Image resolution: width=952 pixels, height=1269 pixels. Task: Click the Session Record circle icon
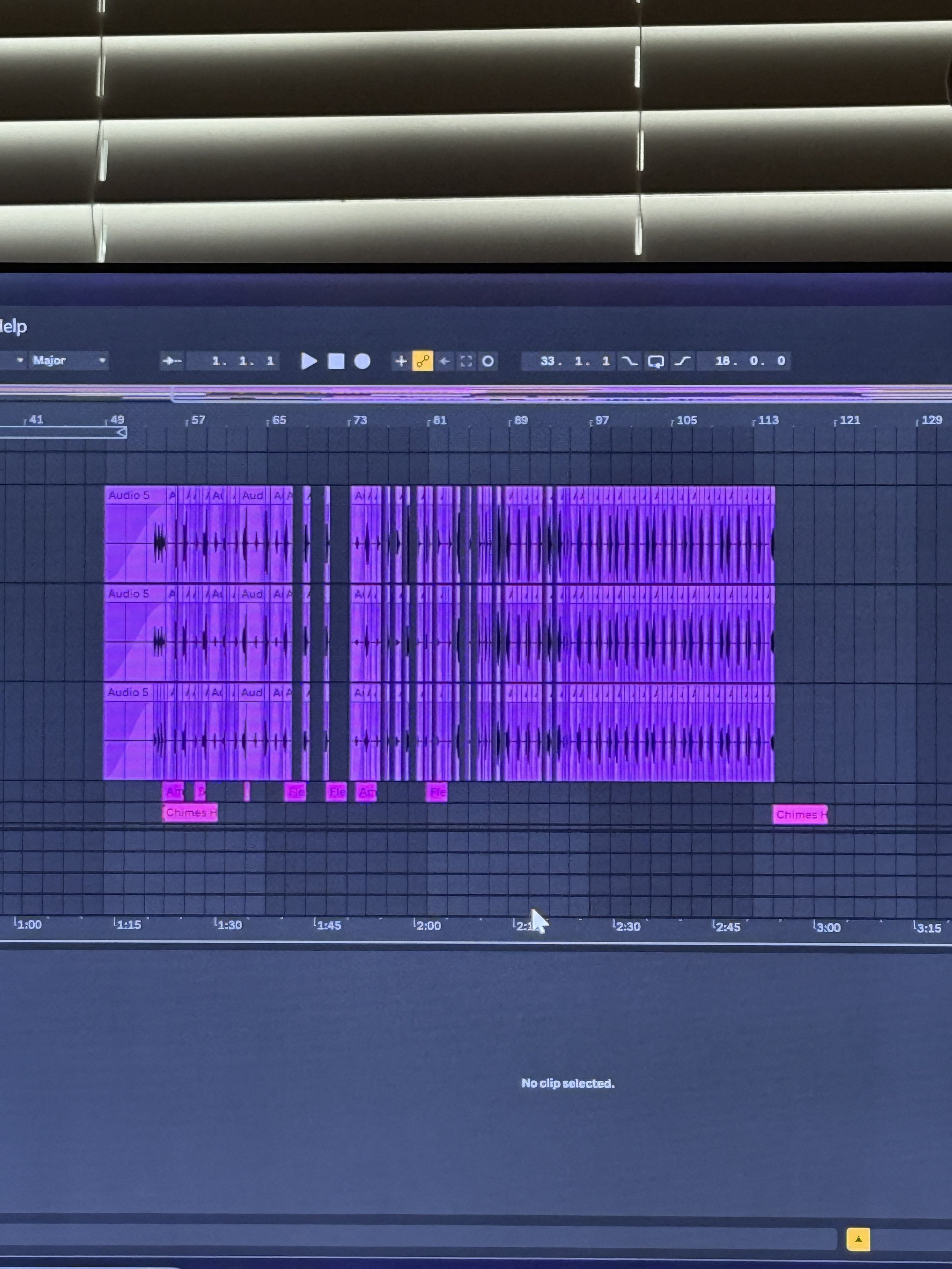(x=488, y=361)
